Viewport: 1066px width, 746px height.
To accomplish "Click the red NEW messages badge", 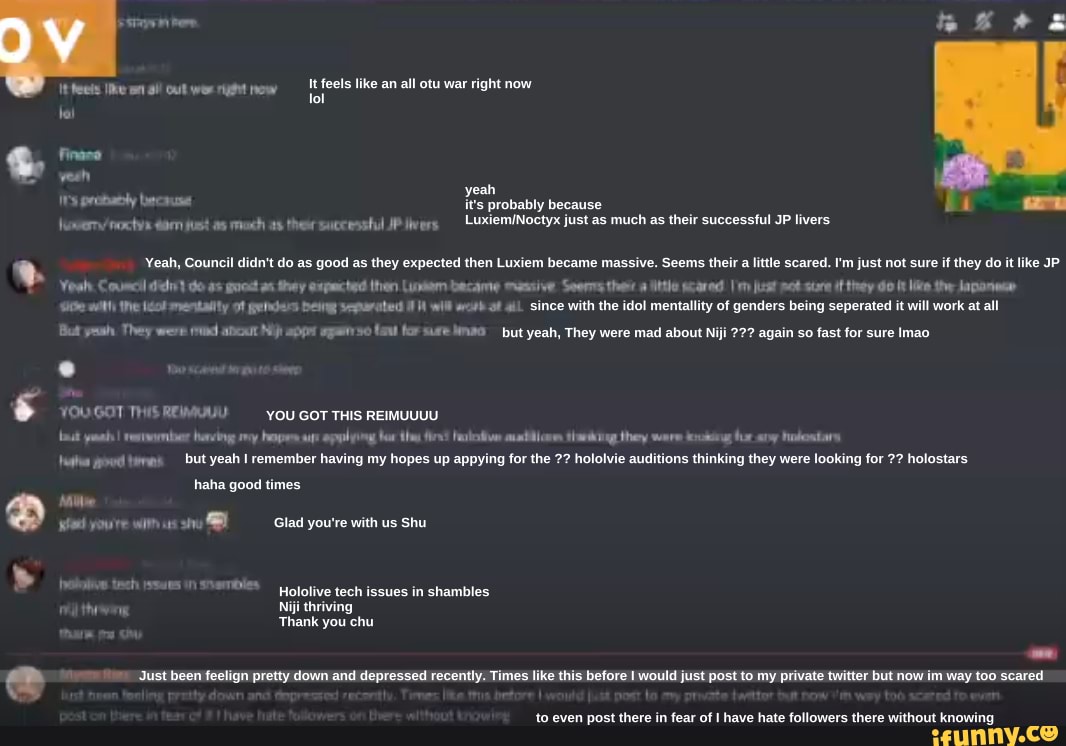I will pyautogui.click(x=1042, y=653).
